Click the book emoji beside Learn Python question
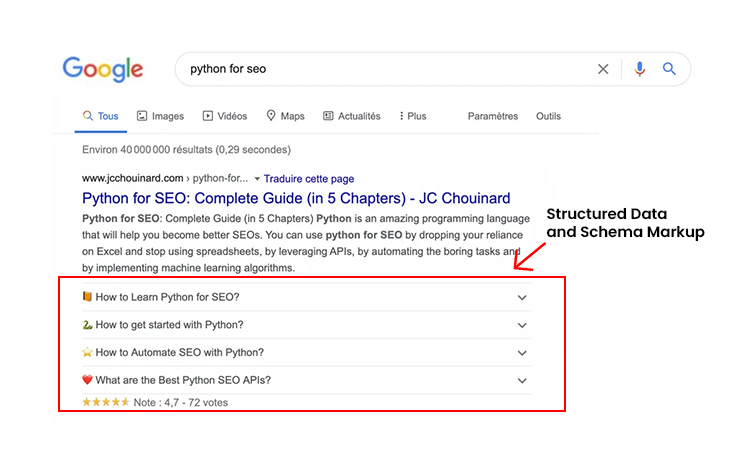750x450 pixels. pos(87,297)
